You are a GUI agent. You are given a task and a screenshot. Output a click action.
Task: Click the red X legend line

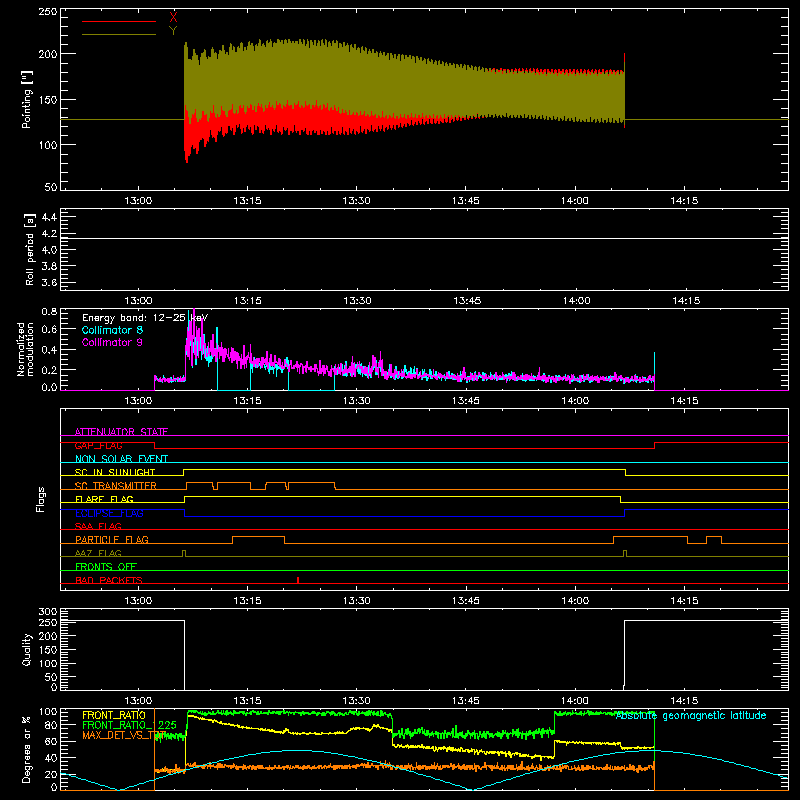(118, 21)
